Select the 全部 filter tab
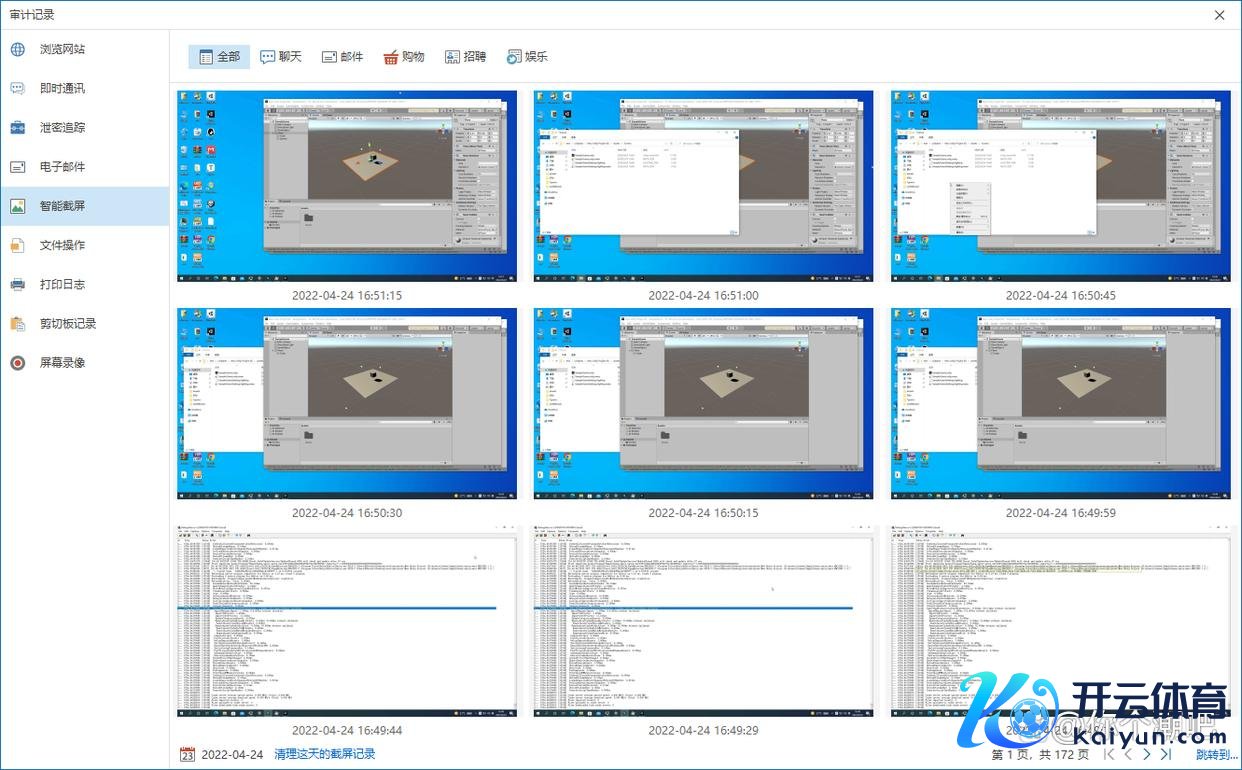 click(x=219, y=57)
